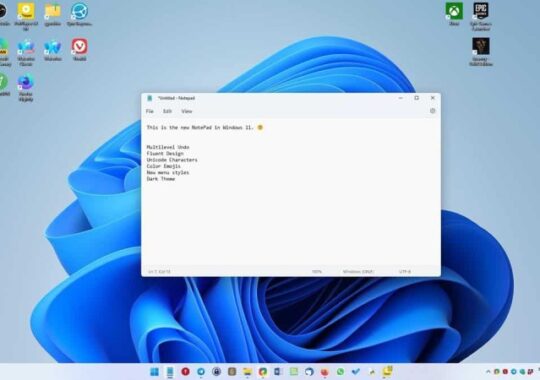Click the 'Fluent Design' text line
Viewport: 540px width, 380px height.
(x=165, y=153)
